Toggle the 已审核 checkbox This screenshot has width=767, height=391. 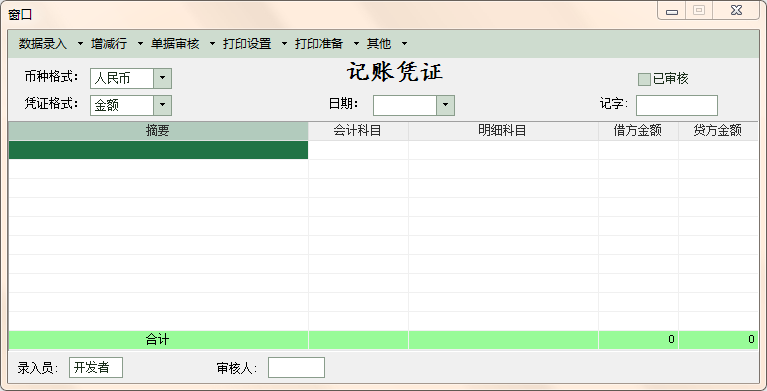click(644, 79)
